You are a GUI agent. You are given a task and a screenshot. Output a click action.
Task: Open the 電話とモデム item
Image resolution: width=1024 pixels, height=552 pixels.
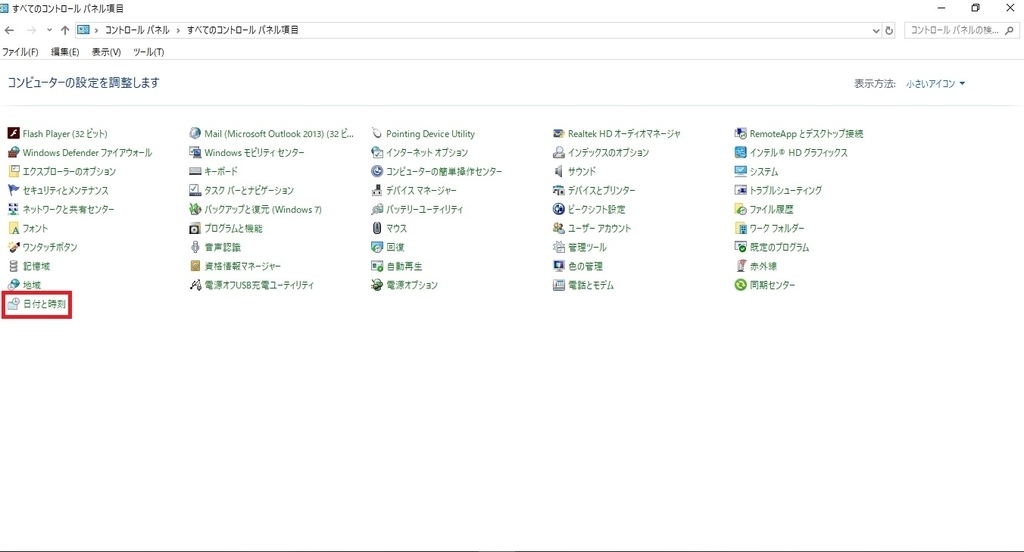pos(583,285)
